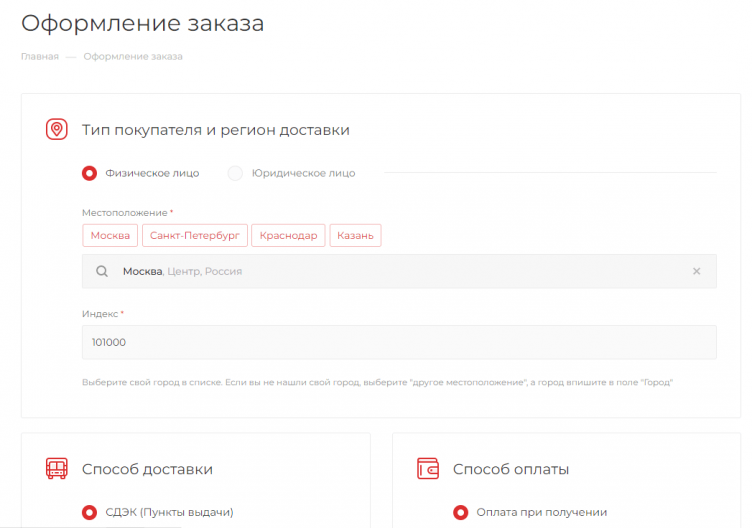This screenshot has width=752, height=528.
Task: Click the Индекс field label
Action: pos(100,314)
